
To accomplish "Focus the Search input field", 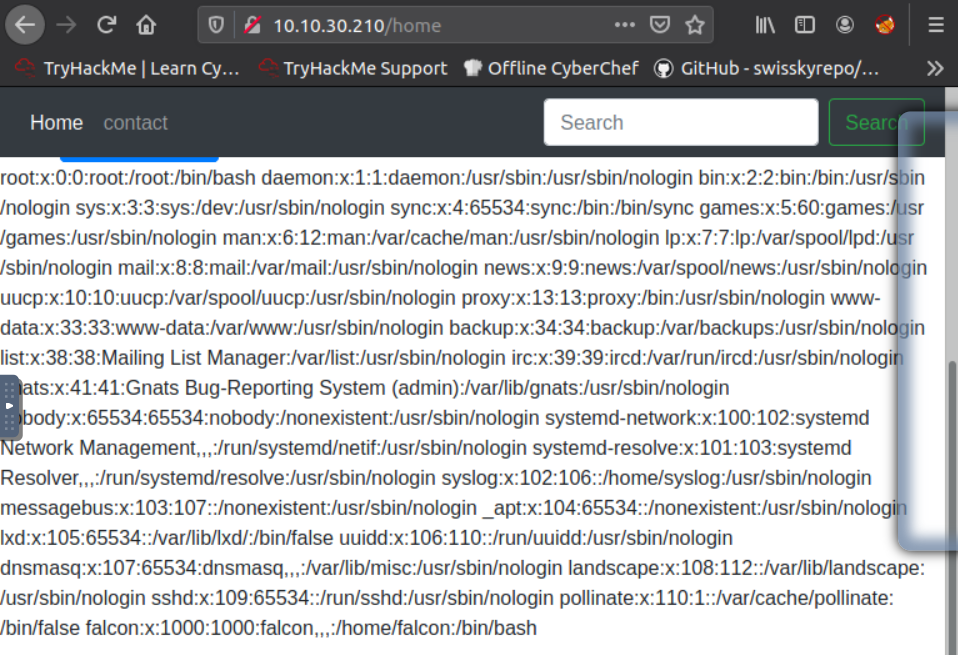I will click(x=681, y=122).
